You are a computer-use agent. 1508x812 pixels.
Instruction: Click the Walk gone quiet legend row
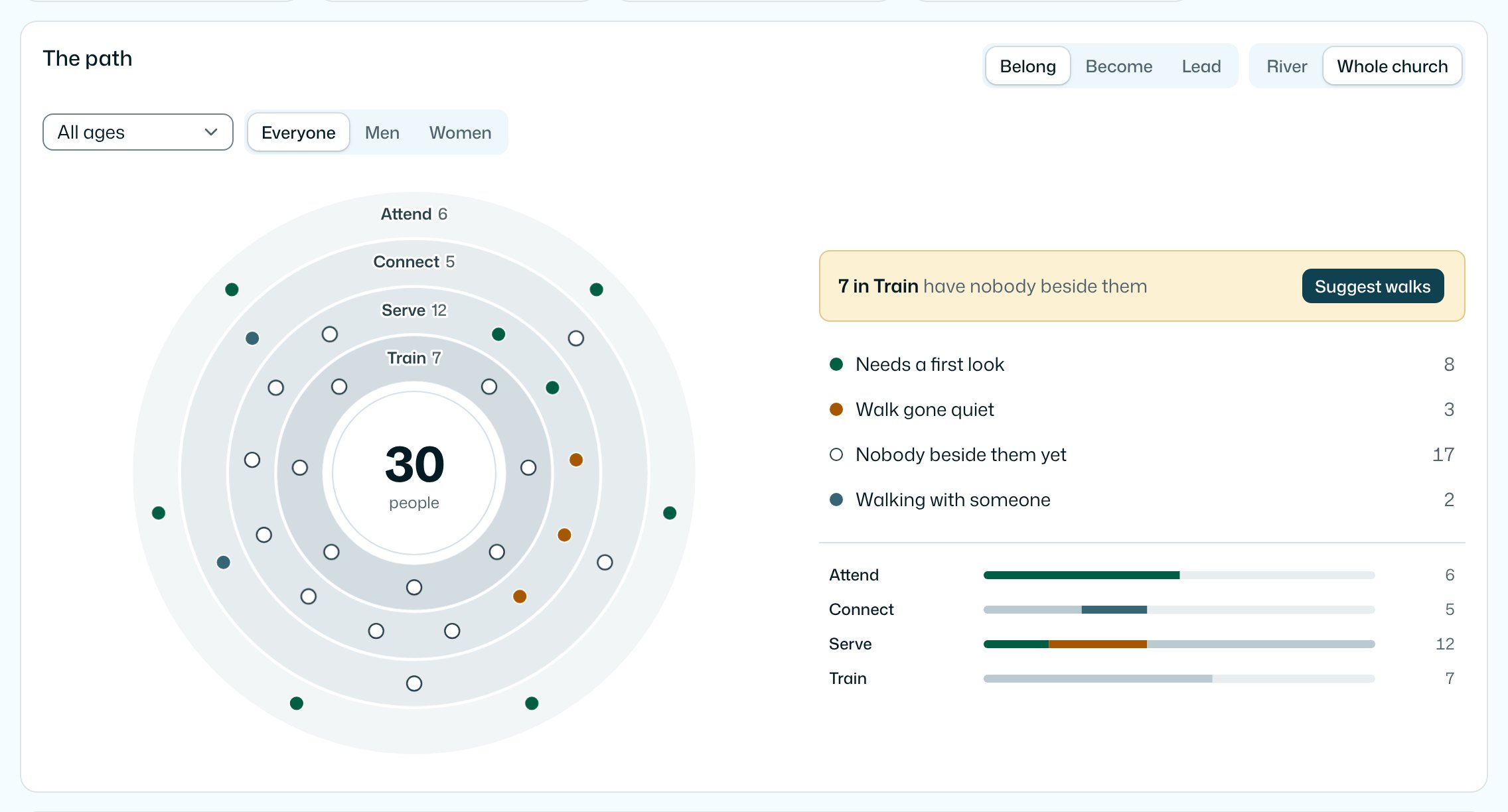point(1142,409)
